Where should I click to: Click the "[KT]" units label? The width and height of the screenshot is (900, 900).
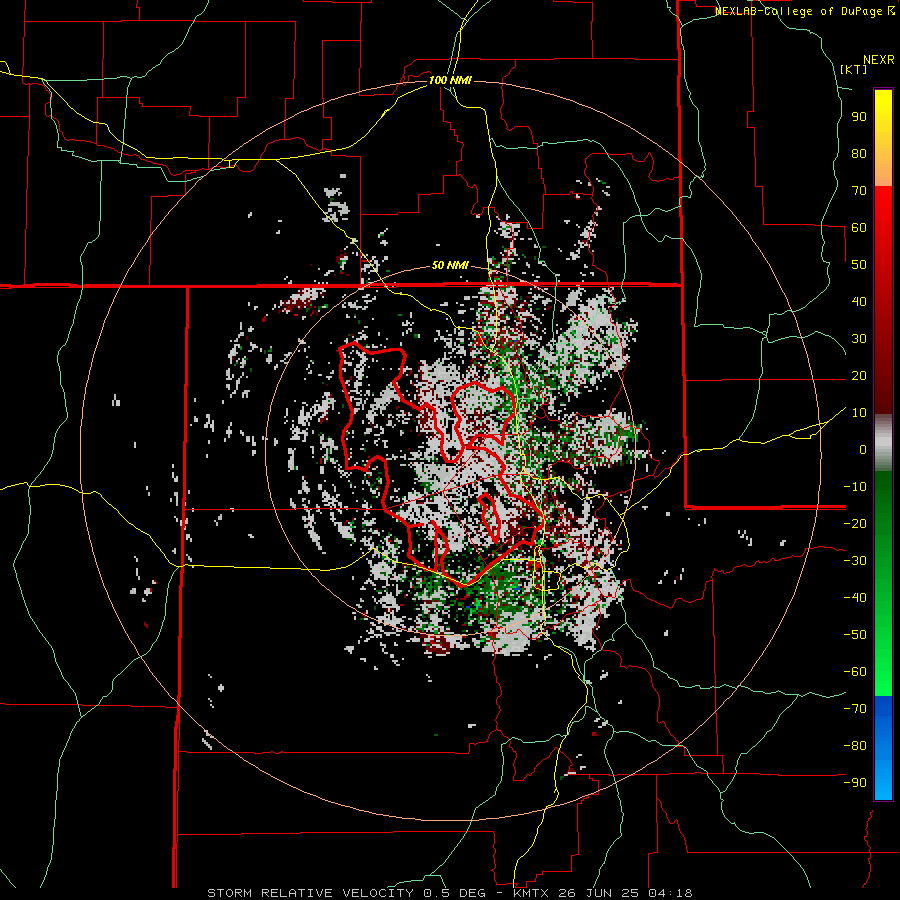853,69
